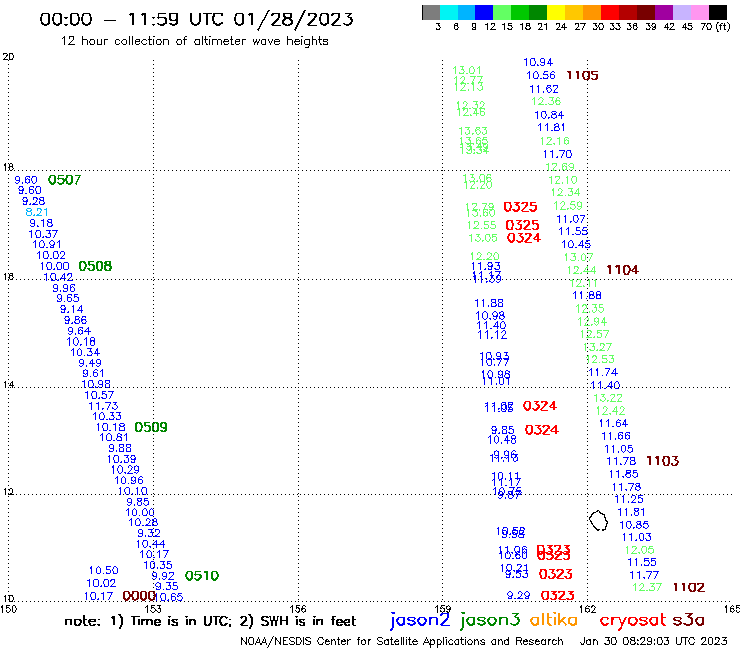Click the jason3 time label '0508'
This screenshot has width=740, height=650.
tap(95, 266)
